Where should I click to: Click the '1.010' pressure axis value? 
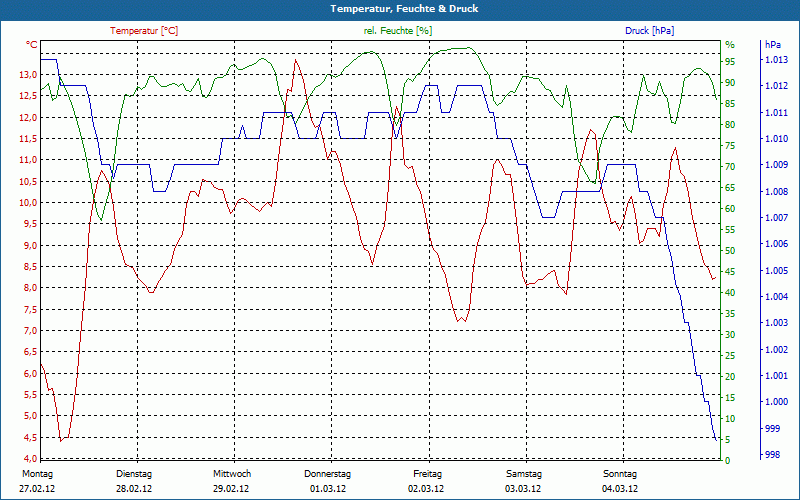click(x=776, y=139)
